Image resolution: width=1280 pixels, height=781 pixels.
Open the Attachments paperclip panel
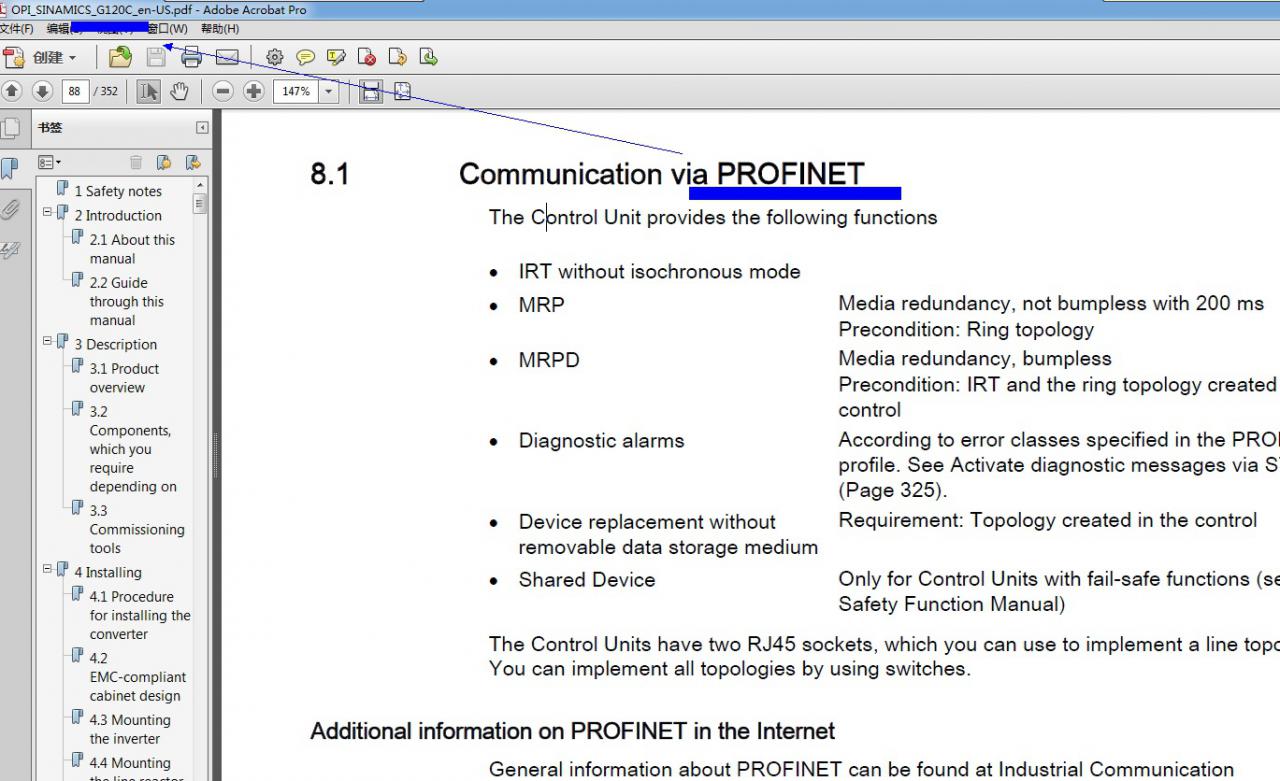click(10, 209)
